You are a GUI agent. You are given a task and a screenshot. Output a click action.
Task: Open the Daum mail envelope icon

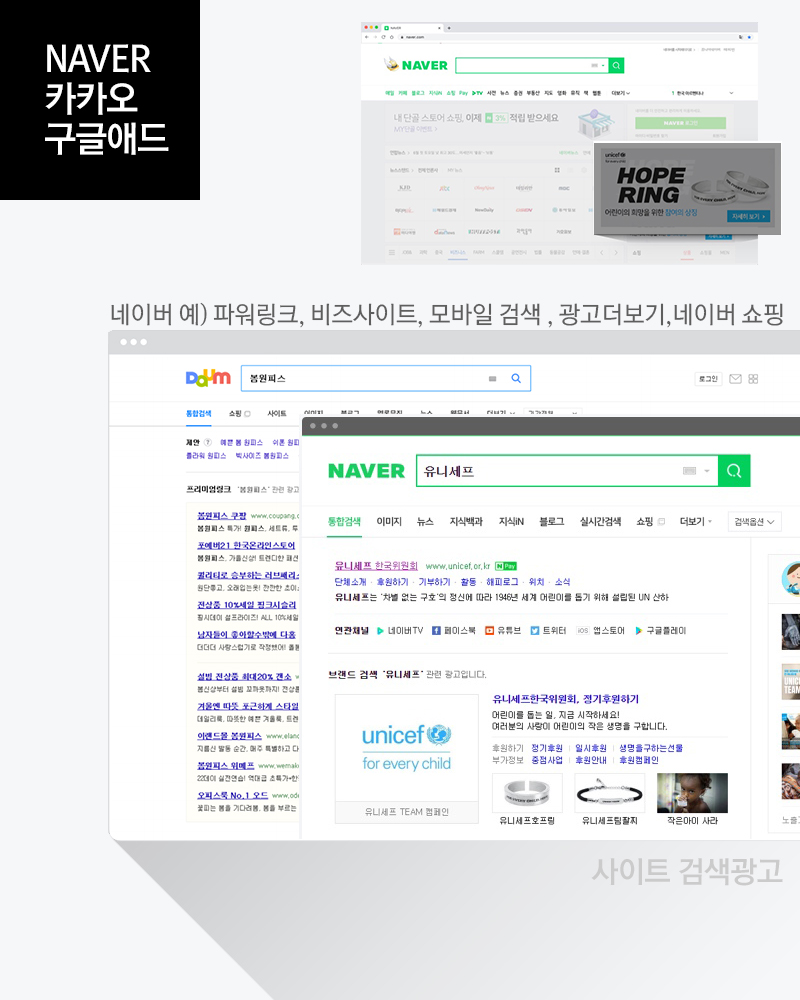click(x=736, y=379)
